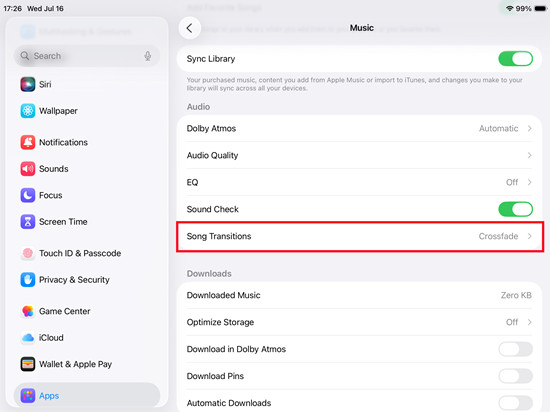Open Game Center settings
The image size is (550, 412).
[87, 311]
